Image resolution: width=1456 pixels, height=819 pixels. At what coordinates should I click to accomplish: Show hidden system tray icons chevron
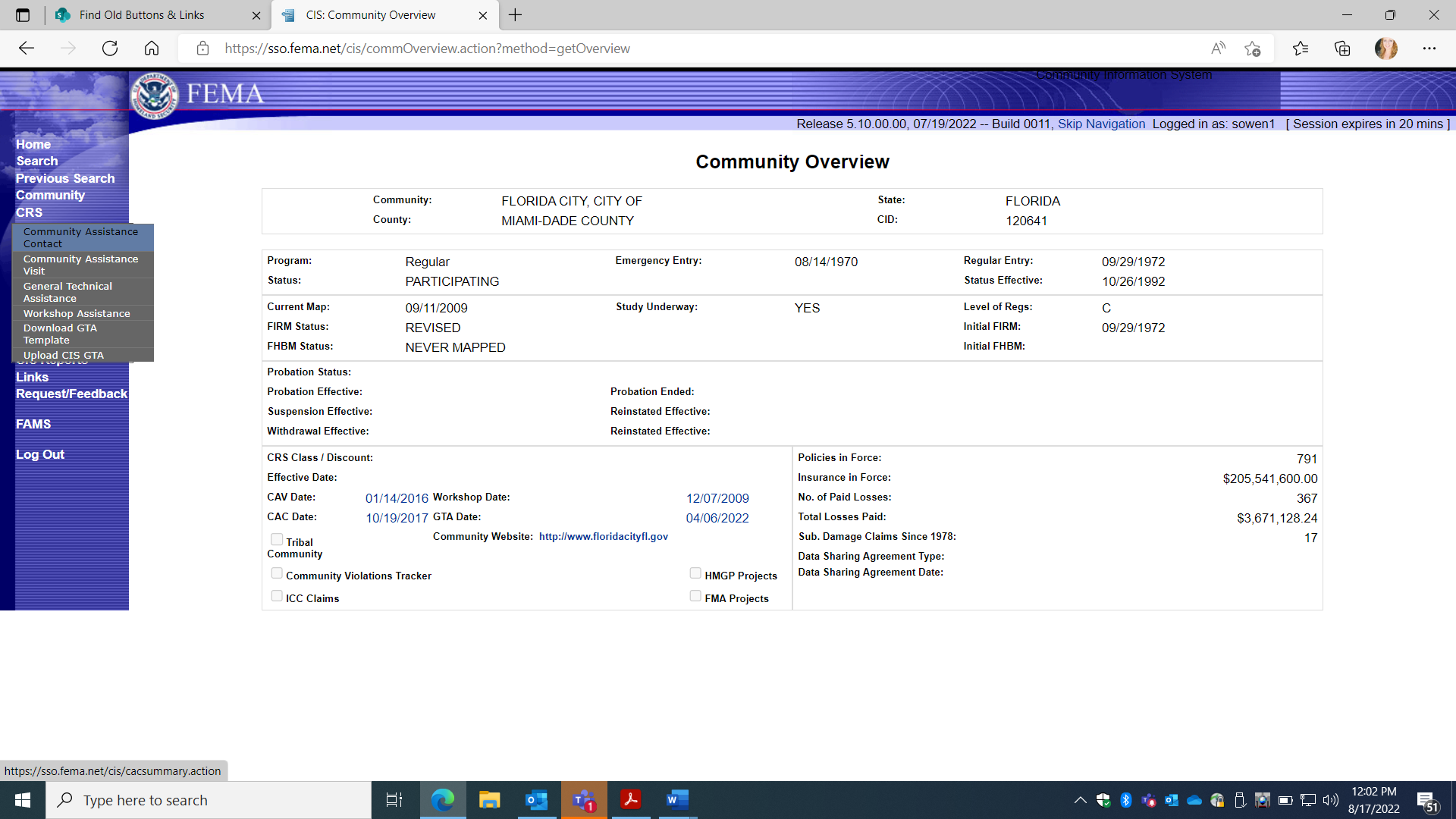point(1080,800)
